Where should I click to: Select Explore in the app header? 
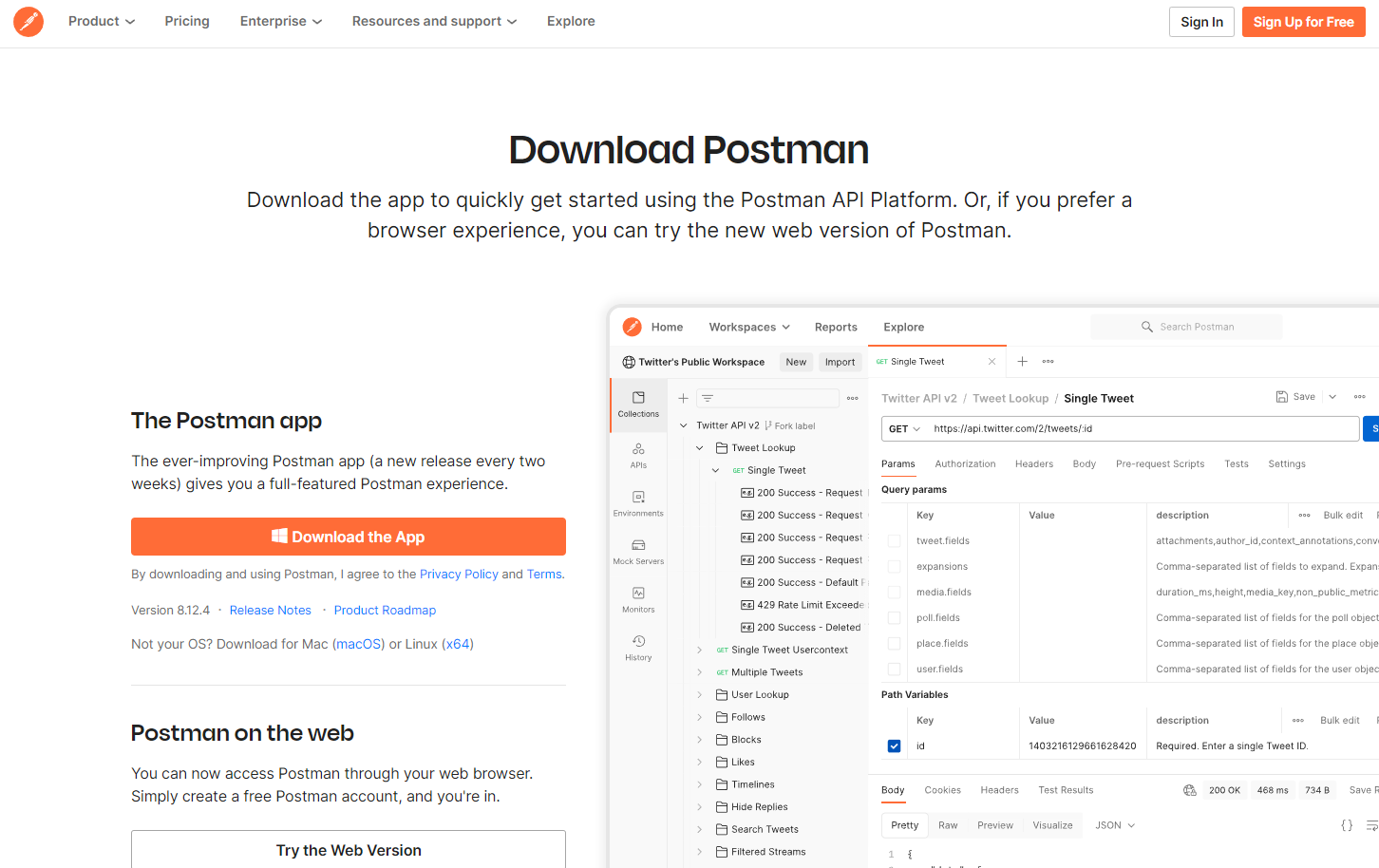pyautogui.click(x=903, y=327)
